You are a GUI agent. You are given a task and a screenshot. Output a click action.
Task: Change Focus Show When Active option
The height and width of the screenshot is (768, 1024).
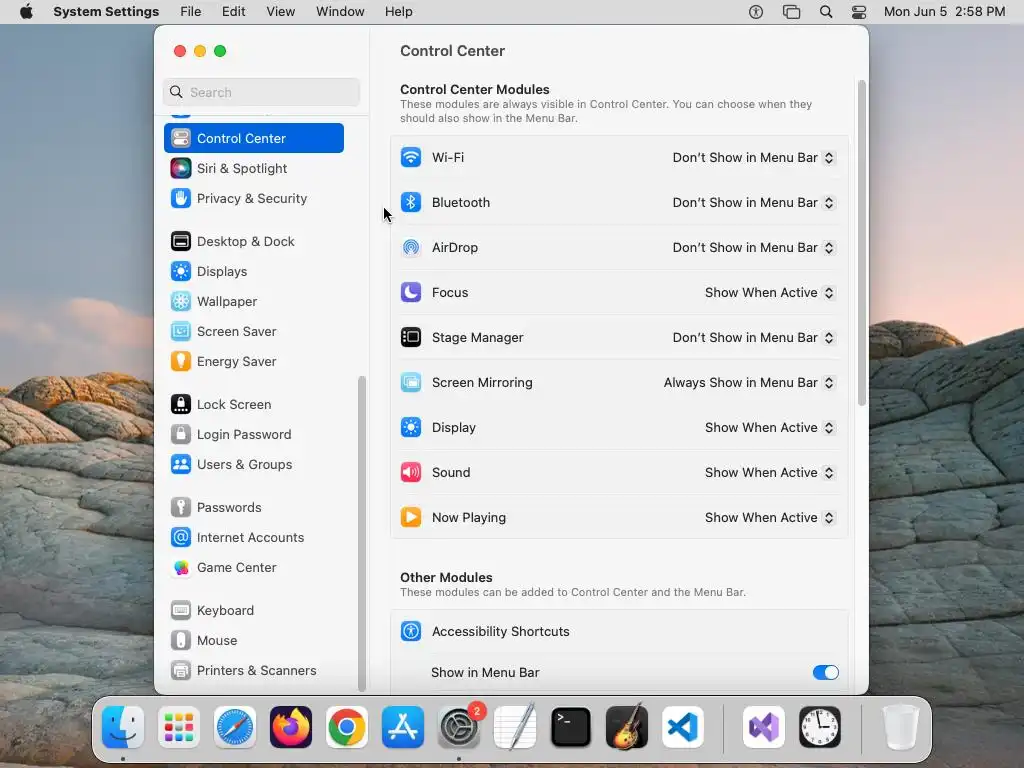click(x=769, y=293)
